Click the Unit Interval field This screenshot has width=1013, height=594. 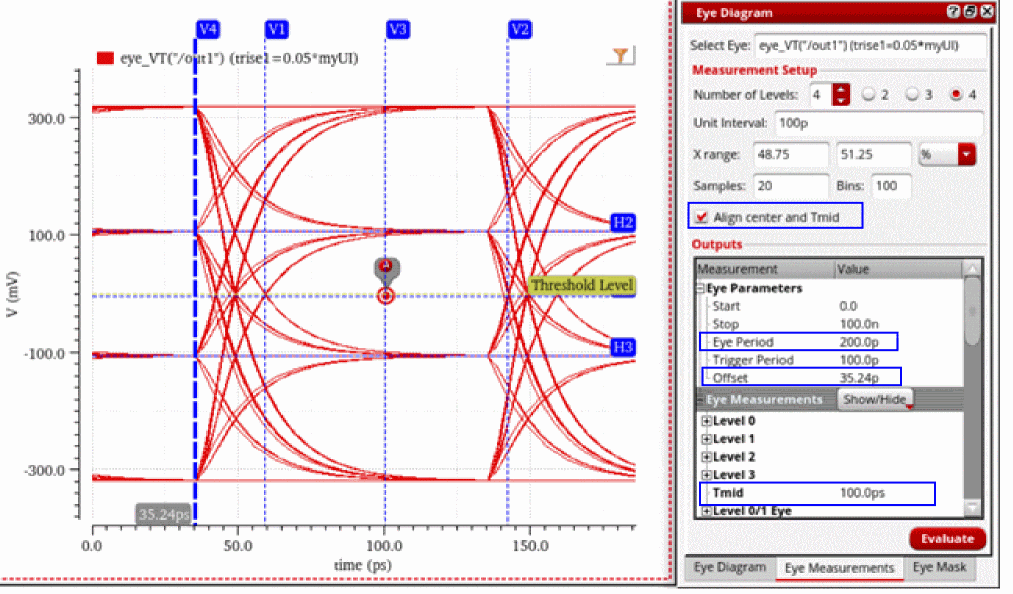[x=879, y=123]
